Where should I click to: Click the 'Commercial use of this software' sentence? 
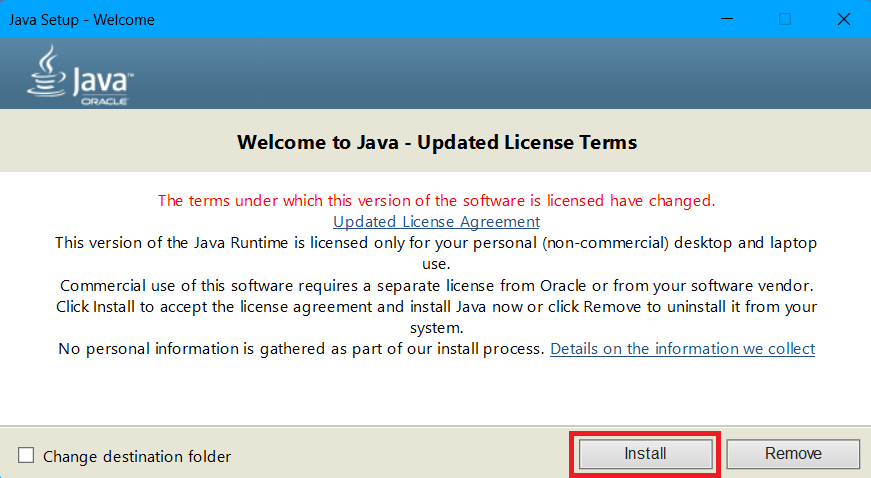coord(436,285)
